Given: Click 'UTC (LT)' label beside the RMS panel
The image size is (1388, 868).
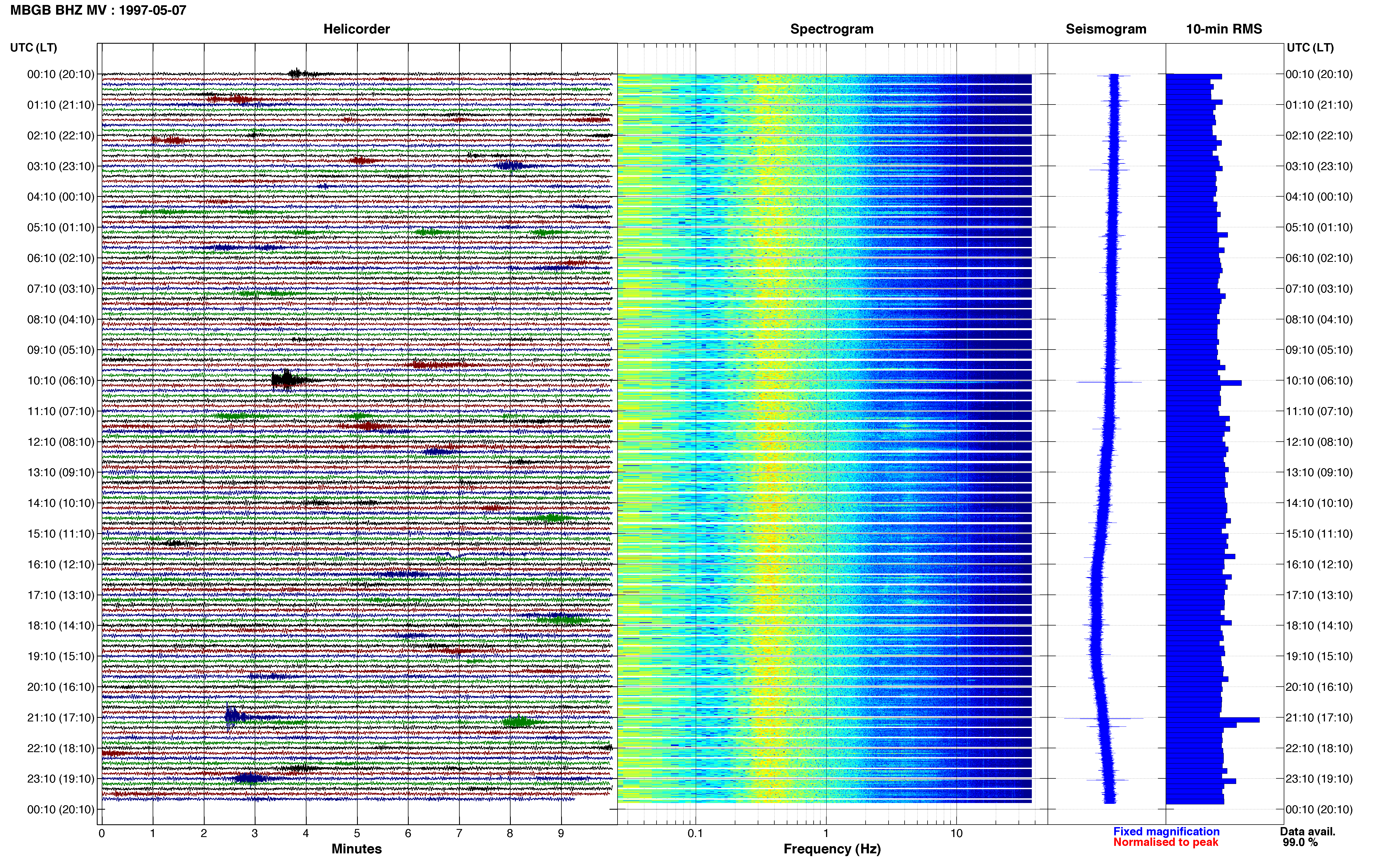Looking at the screenshot, I should click(1310, 48).
